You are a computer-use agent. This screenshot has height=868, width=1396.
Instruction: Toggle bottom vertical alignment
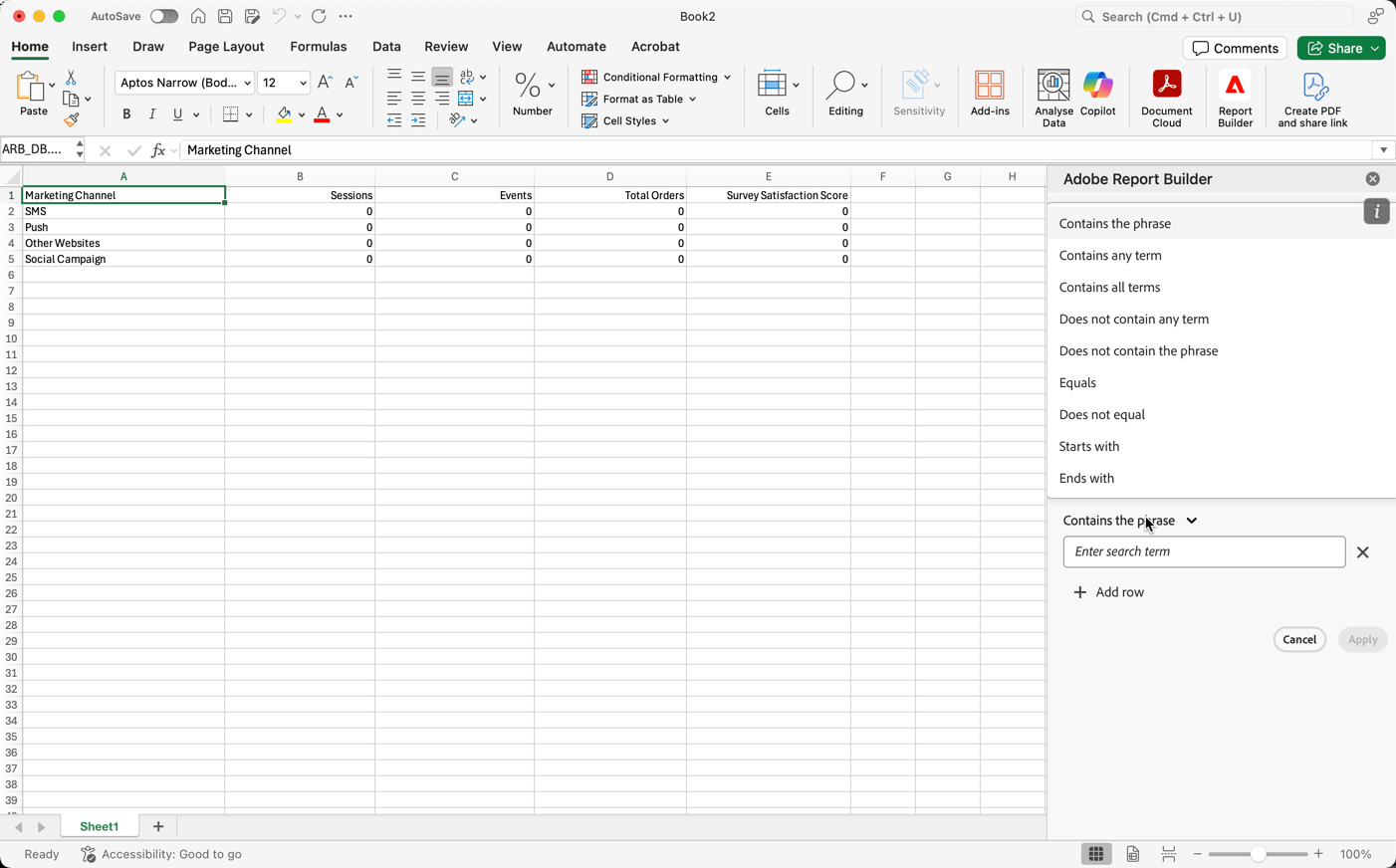(442, 77)
